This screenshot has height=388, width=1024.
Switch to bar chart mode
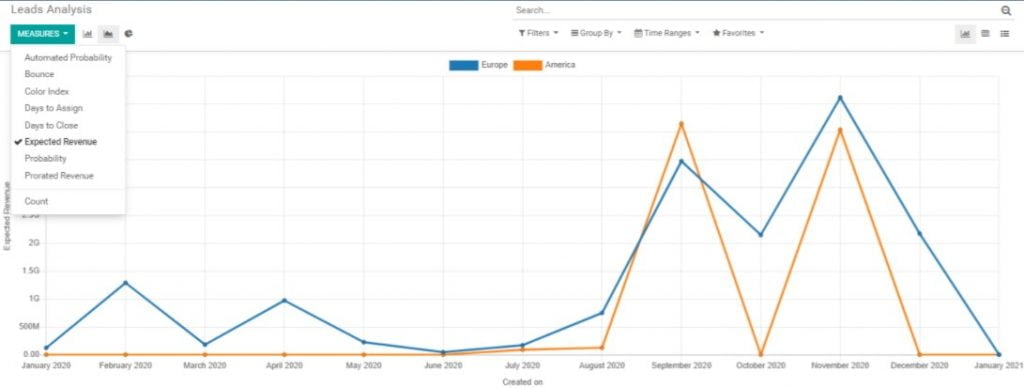coord(88,33)
